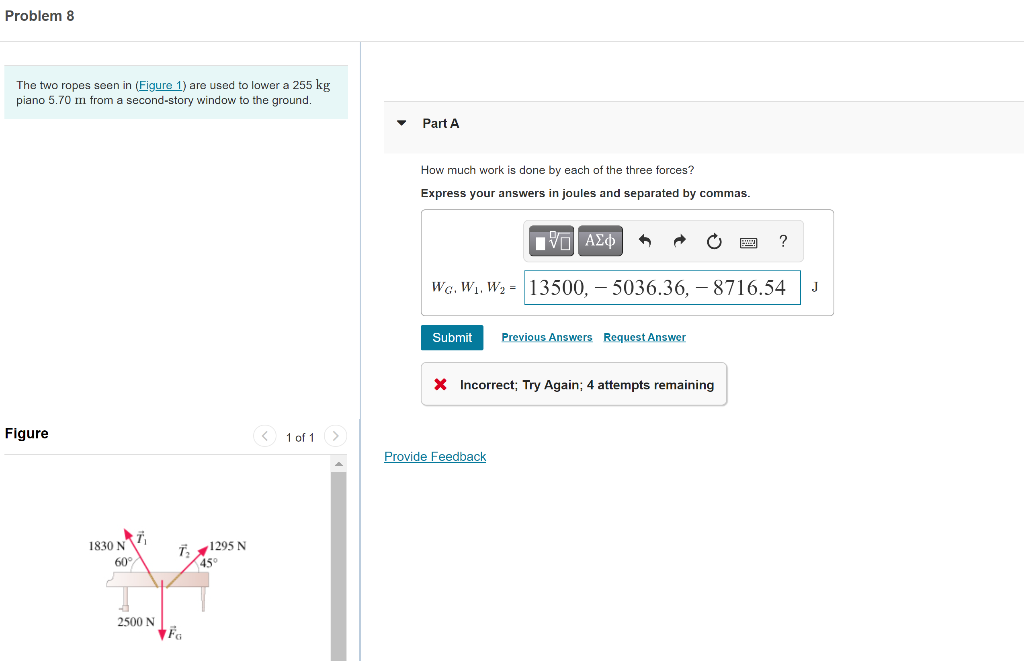The width and height of the screenshot is (1024, 661).
Task: Click the 'How much work is done' question text
Action: [558, 170]
